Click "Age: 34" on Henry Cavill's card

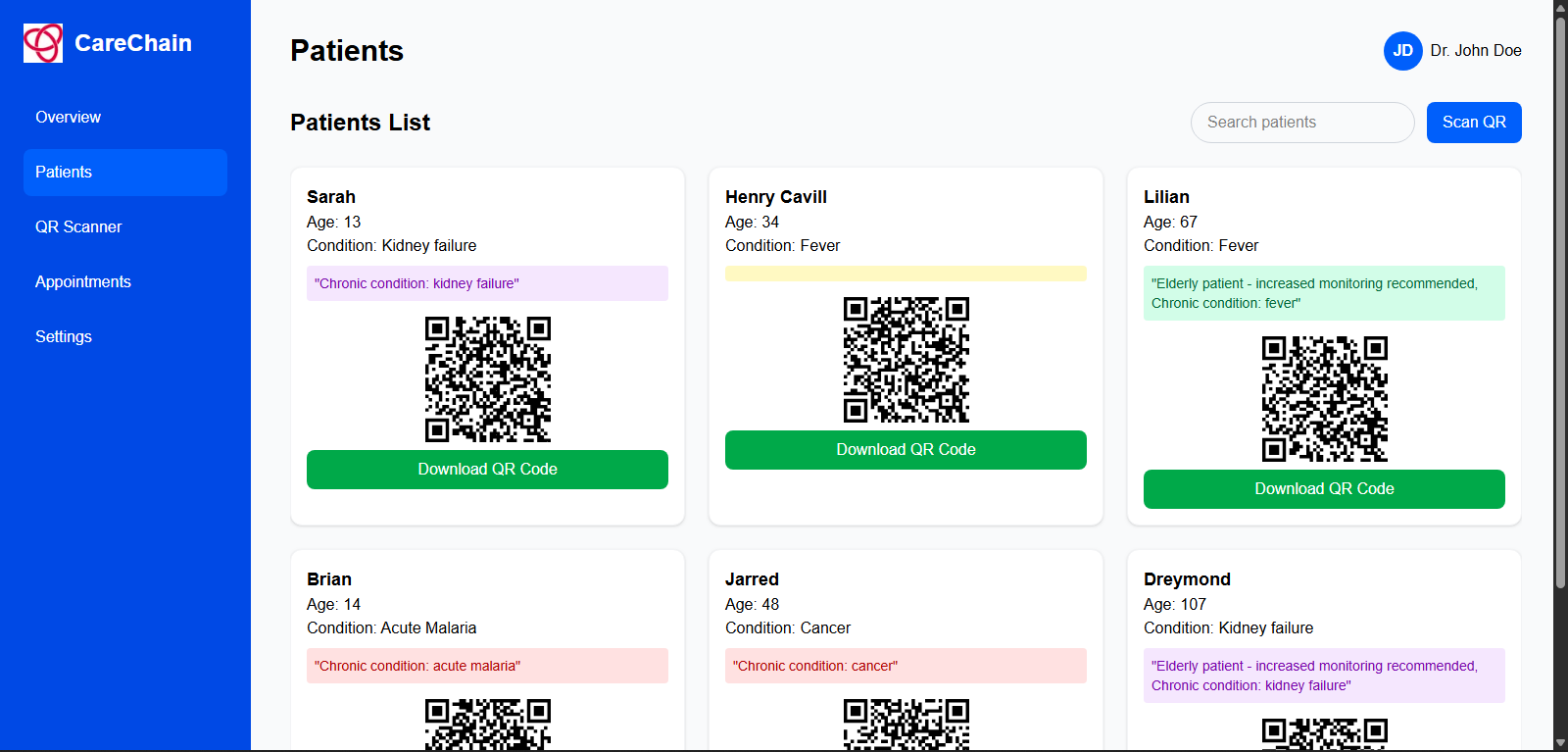tap(753, 223)
